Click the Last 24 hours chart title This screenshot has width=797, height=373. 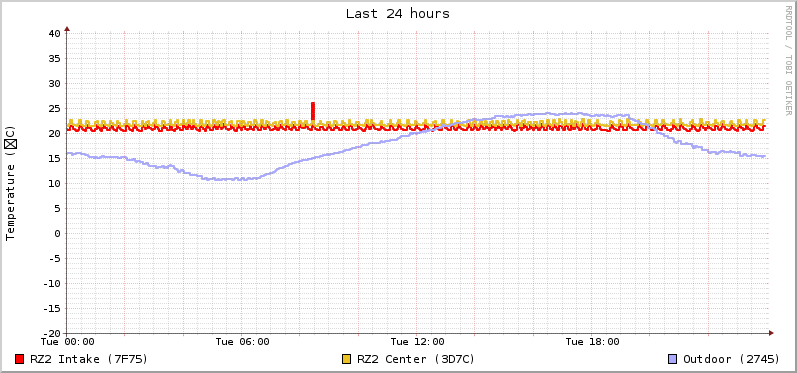pyautogui.click(x=398, y=14)
